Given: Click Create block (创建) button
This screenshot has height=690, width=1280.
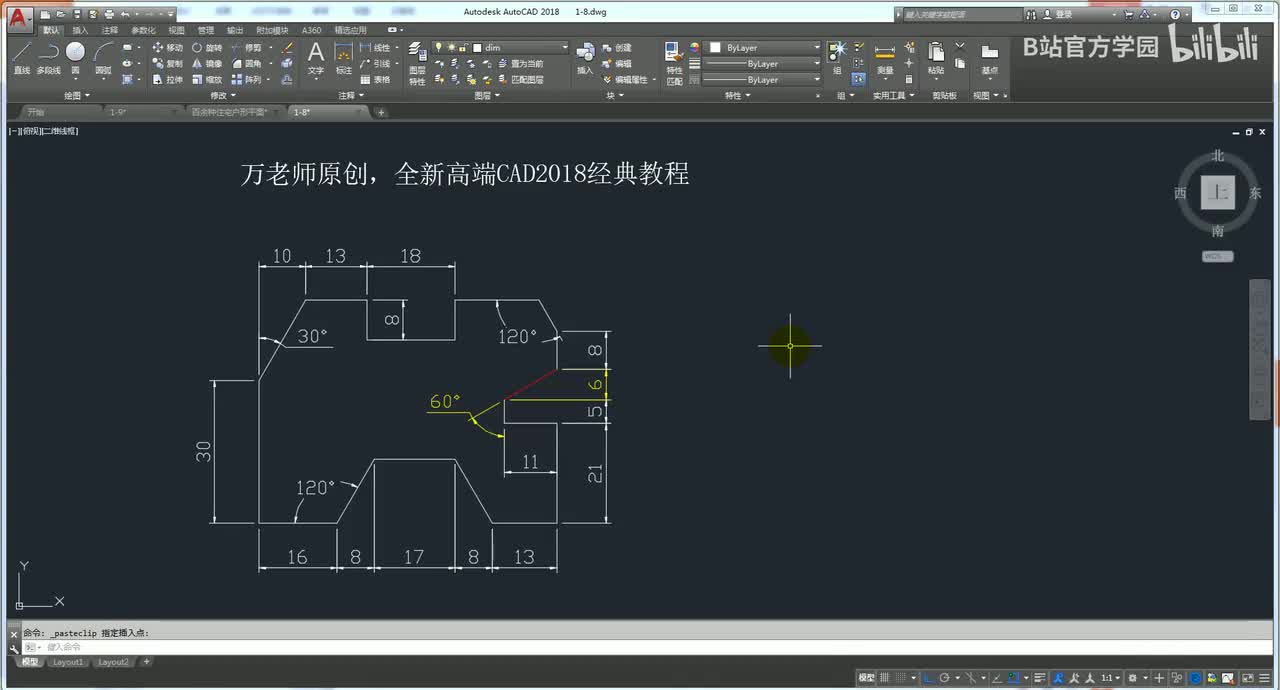Looking at the screenshot, I should pyautogui.click(x=617, y=48).
